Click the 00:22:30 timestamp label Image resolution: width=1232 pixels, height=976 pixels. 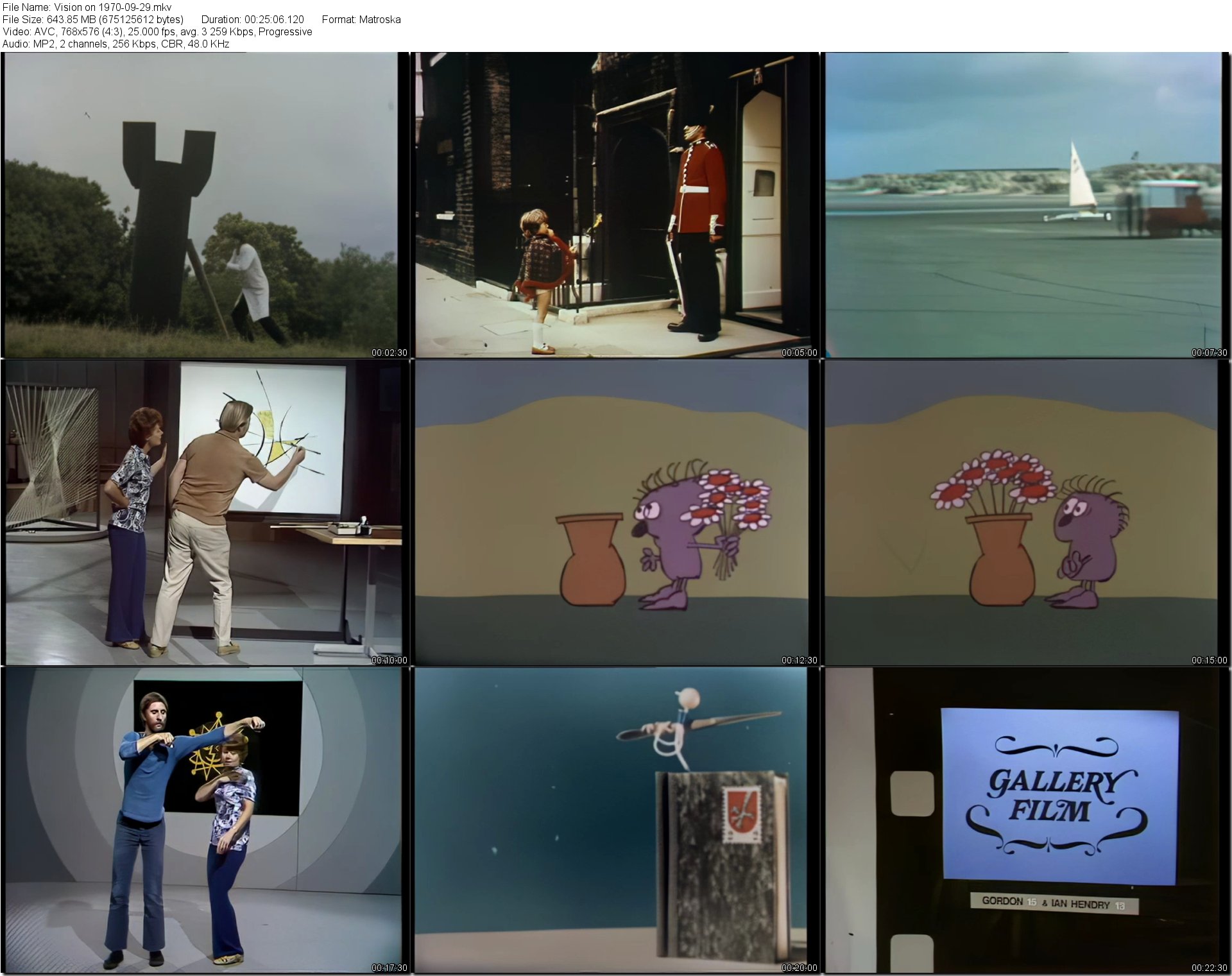tap(1209, 968)
